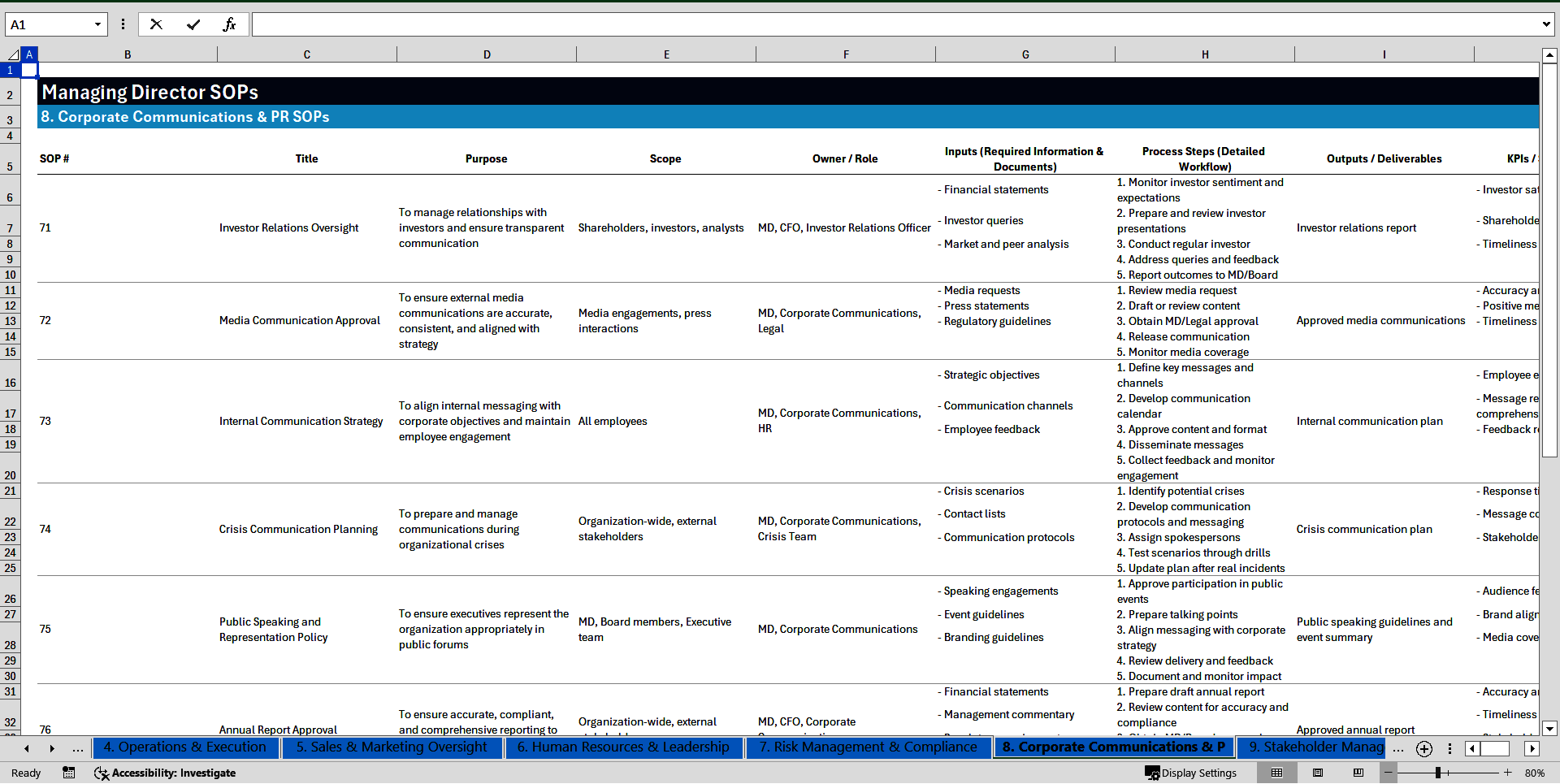The width and height of the screenshot is (1560, 784).
Task: Switch to Page Layout view
Action: click(1318, 773)
